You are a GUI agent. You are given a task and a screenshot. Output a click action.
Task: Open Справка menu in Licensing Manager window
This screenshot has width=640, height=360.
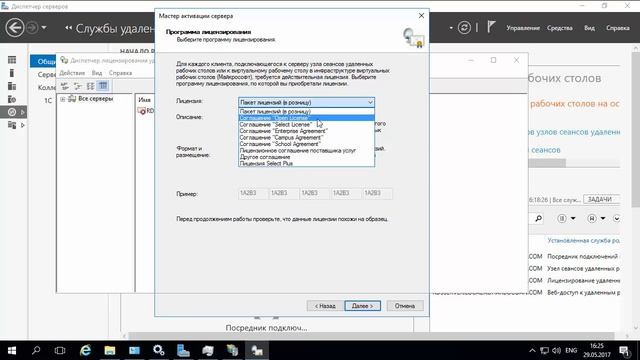(x=120, y=73)
